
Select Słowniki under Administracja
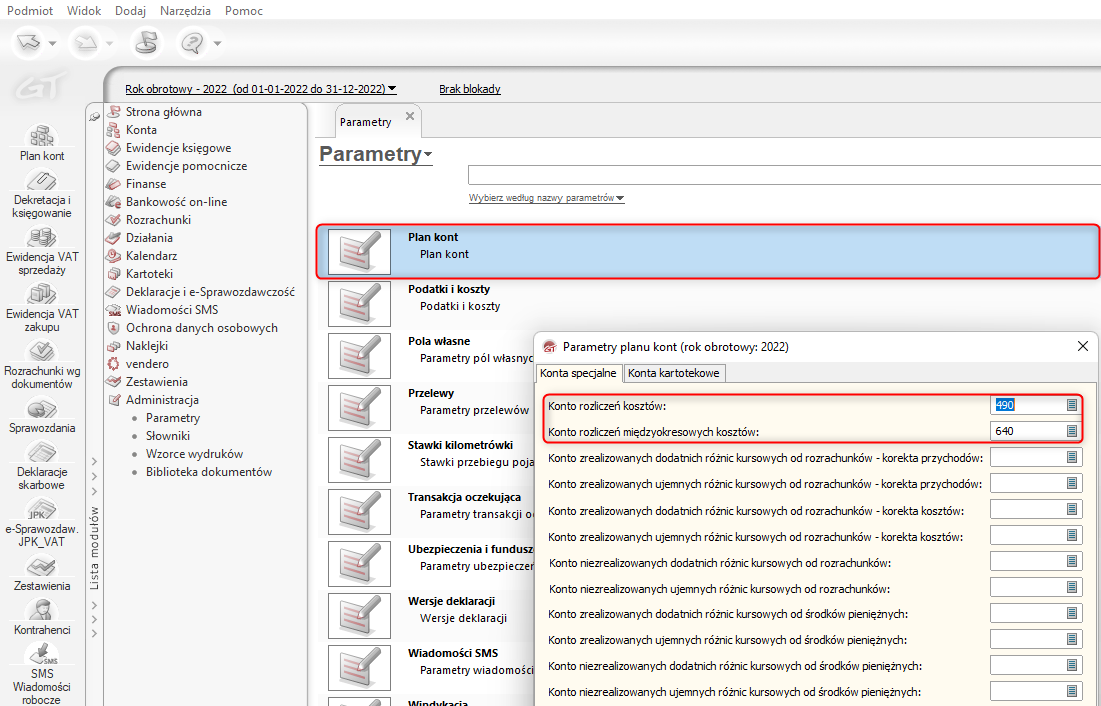(x=169, y=436)
